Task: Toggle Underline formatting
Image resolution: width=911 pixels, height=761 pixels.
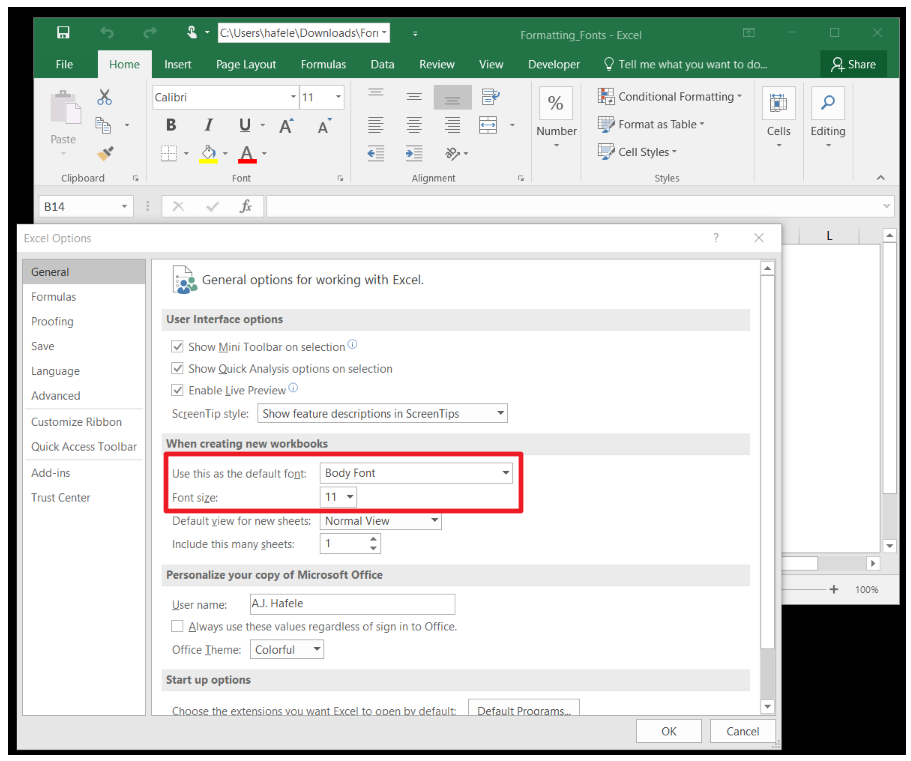Action: click(245, 125)
